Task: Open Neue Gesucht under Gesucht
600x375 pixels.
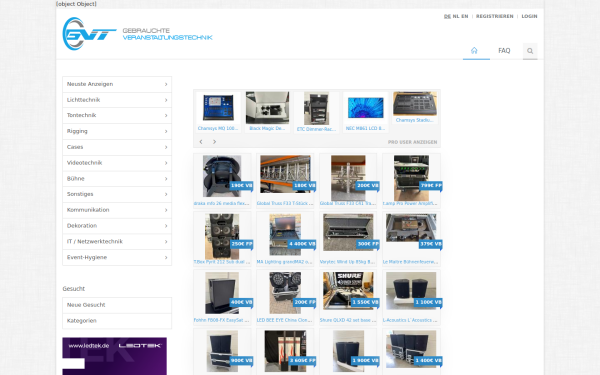Action: click(x=117, y=305)
